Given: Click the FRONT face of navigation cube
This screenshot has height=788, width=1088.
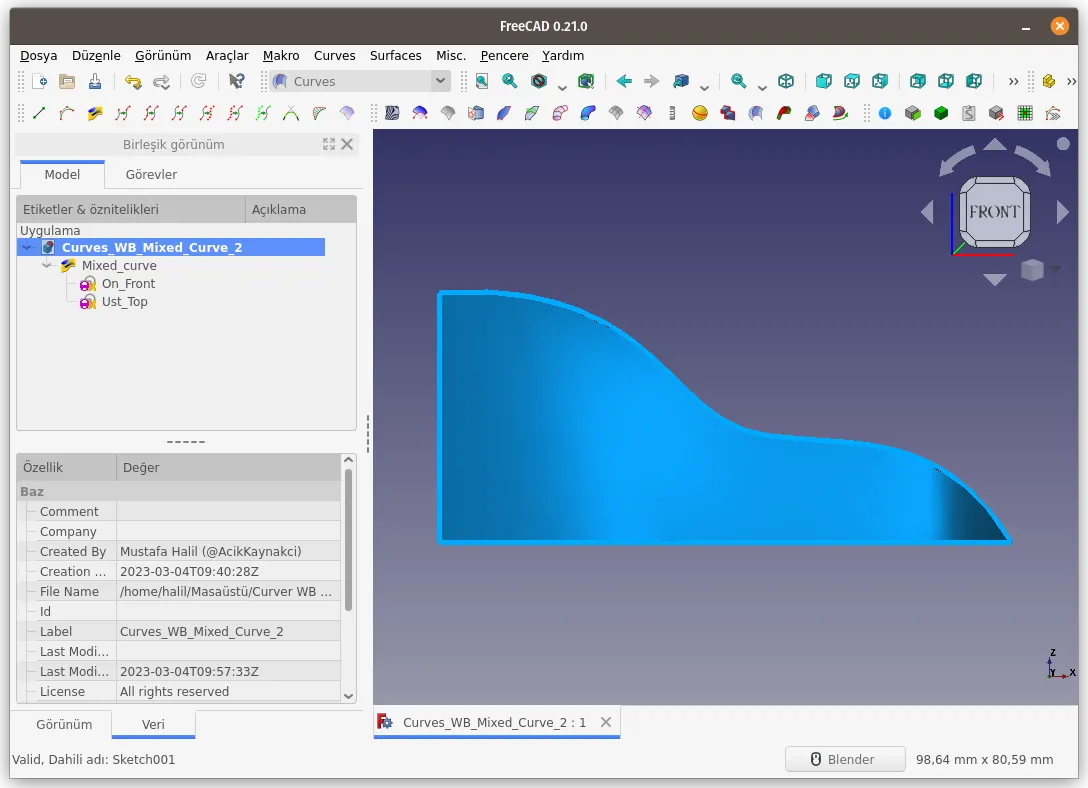Looking at the screenshot, I should pyautogui.click(x=994, y=212).
